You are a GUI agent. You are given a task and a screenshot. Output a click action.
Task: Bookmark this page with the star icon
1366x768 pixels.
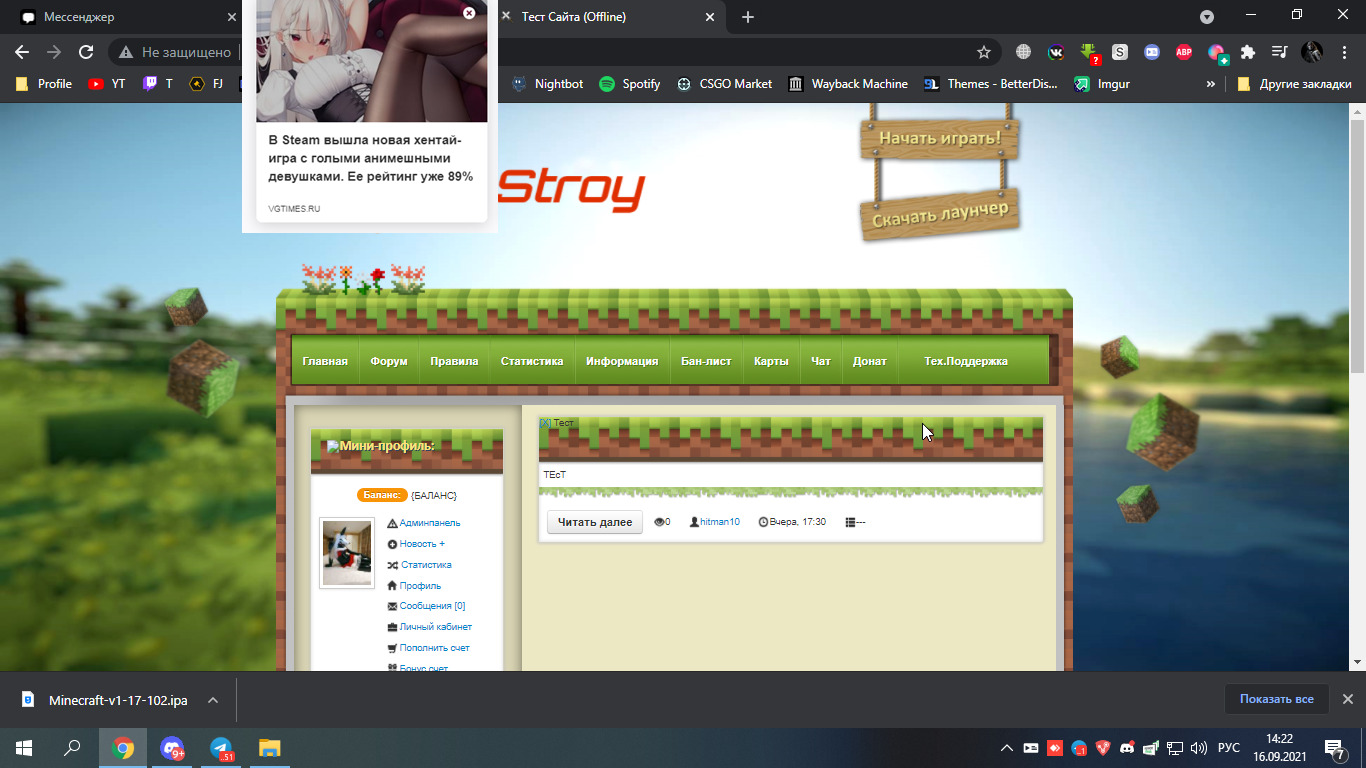[983, 52]
